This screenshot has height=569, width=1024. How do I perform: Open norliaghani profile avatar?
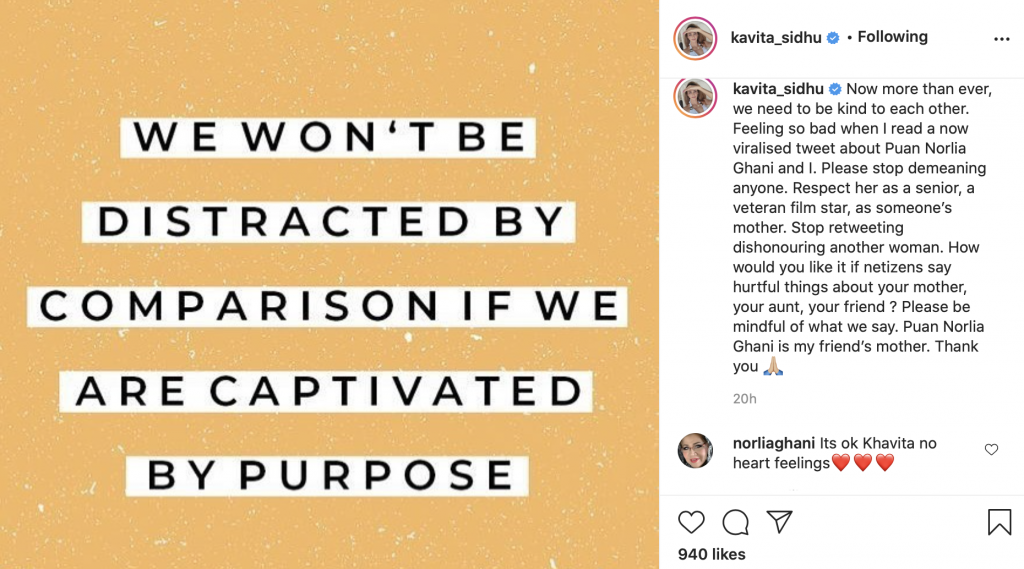(695, 451)
